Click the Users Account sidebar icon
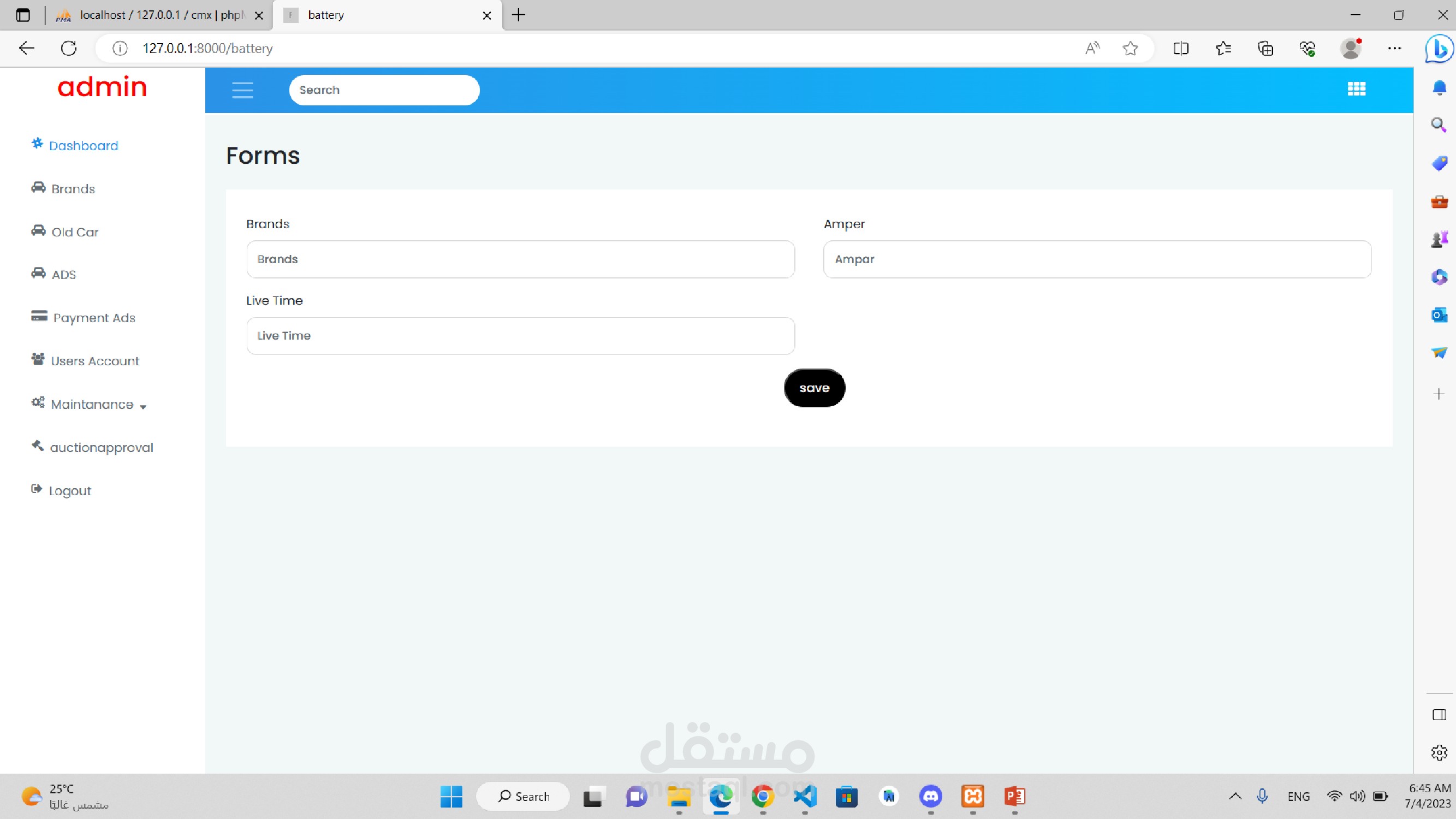Viewport: 1456px width, 819px height. point(38,359)
